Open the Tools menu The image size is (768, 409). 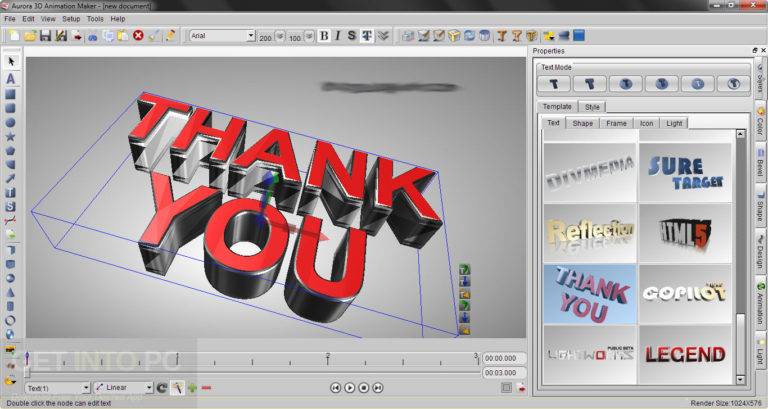95,19
